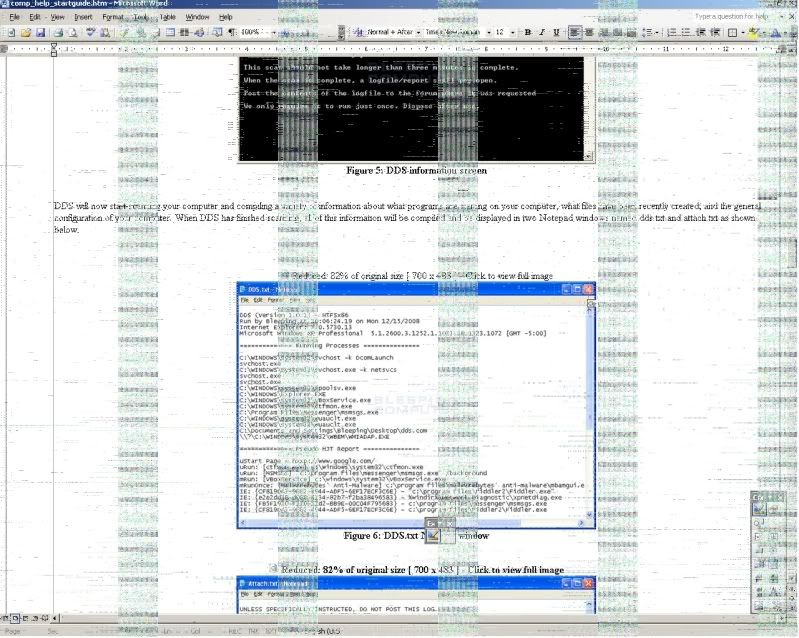
Task: Open the 100% zoom dropdown
Action: coord(274,33)
